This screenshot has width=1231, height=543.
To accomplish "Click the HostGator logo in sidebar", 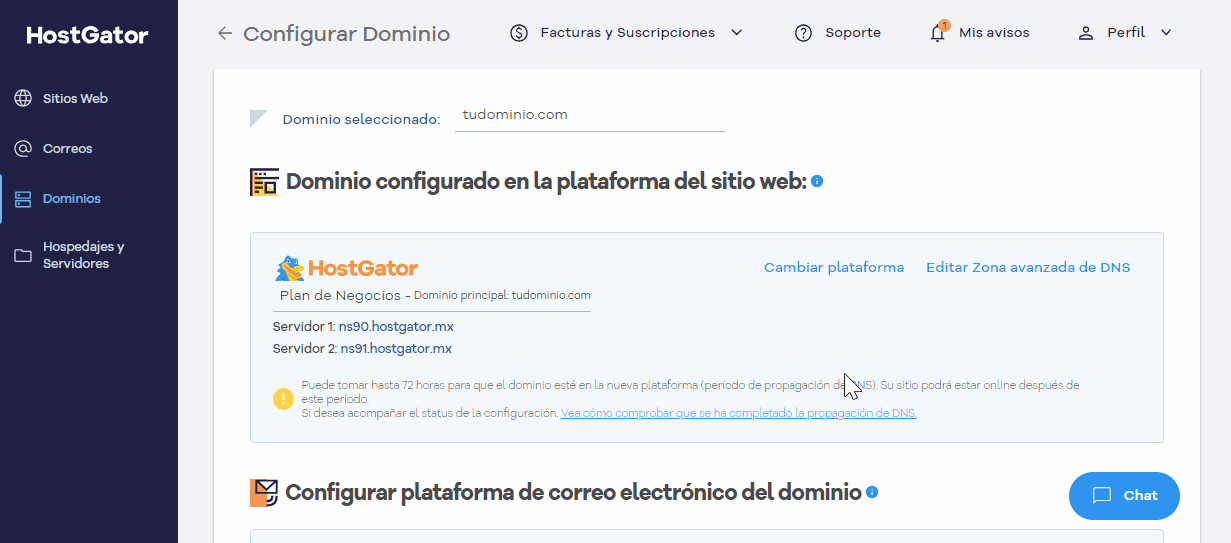I will 88,36.
